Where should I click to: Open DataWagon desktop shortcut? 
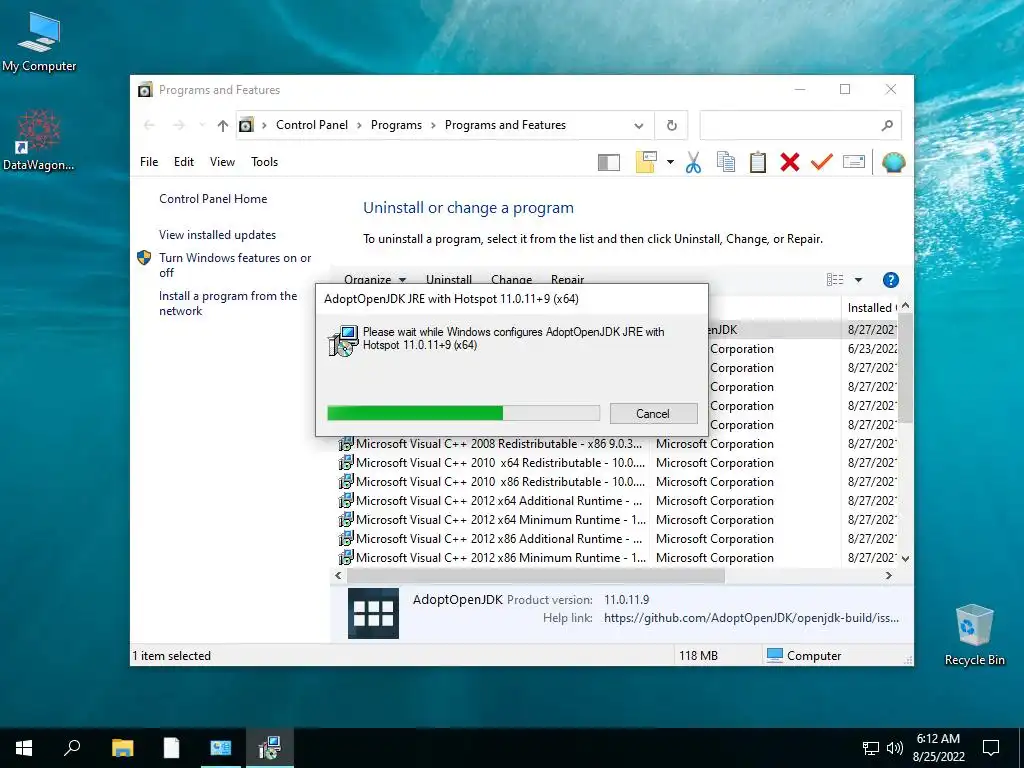[x=39, y=140]
